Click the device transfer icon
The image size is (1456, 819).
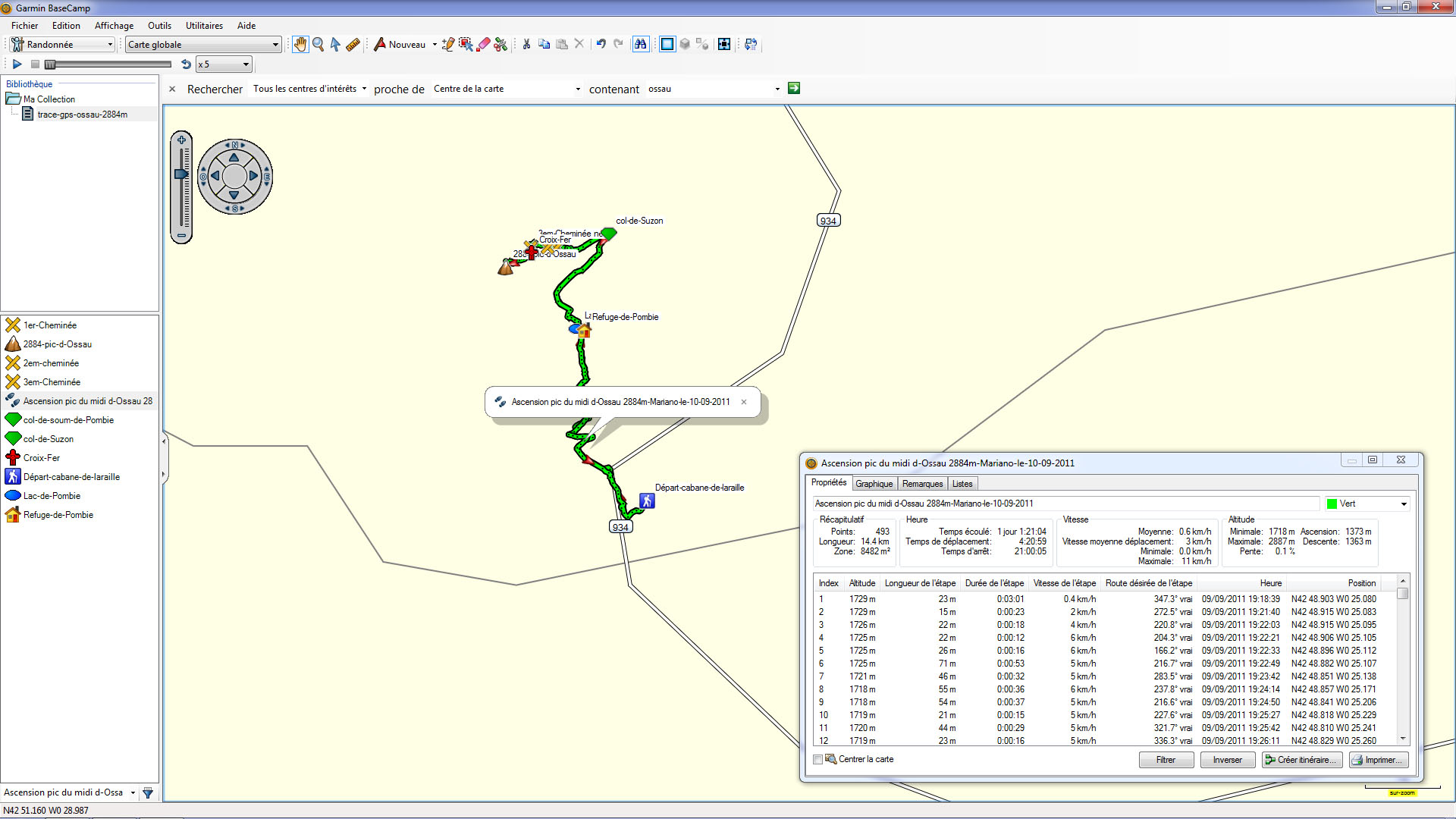pos(751,44)
